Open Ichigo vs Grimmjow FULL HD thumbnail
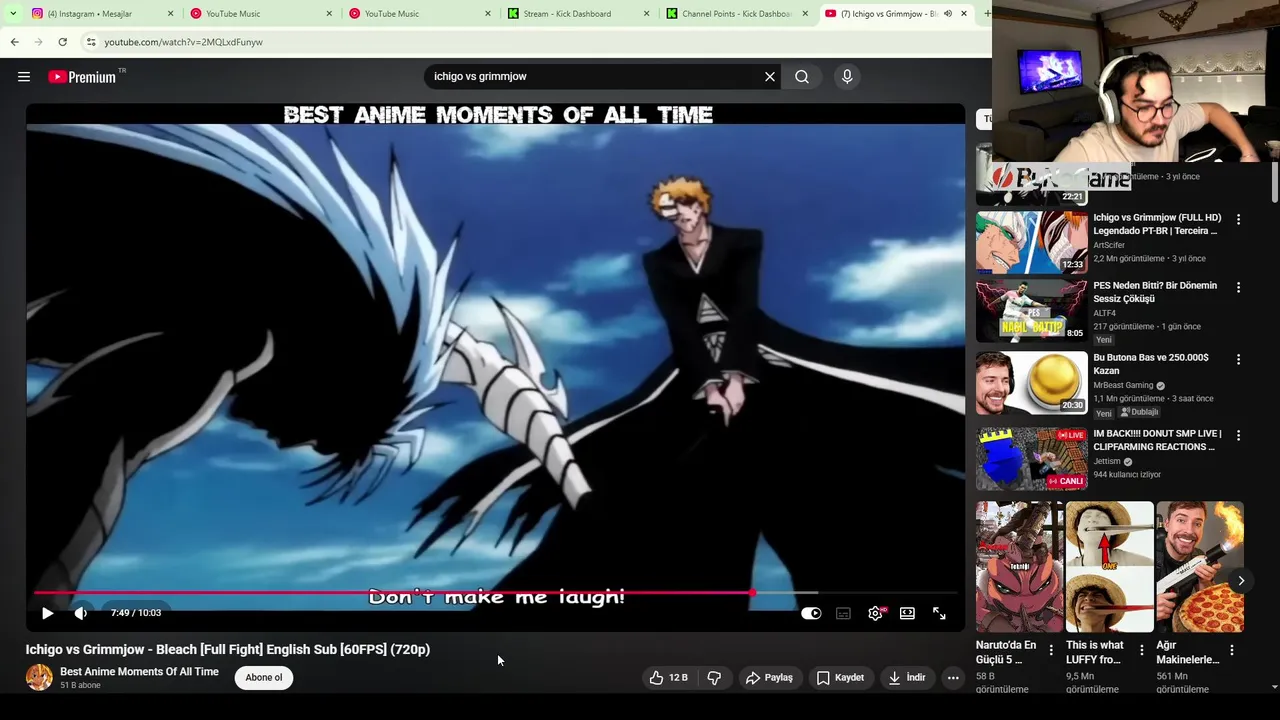1280x720 pixels. [x=1032, y=242]
